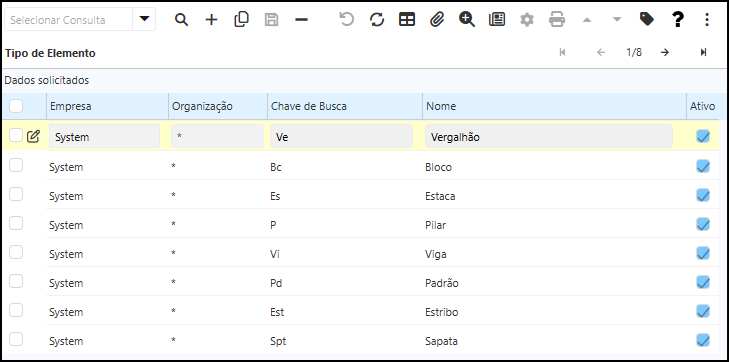Viewport: 729px width, 362px height.
Task: Refresh the data with circular arrows icon
Action: pos(377,20)
